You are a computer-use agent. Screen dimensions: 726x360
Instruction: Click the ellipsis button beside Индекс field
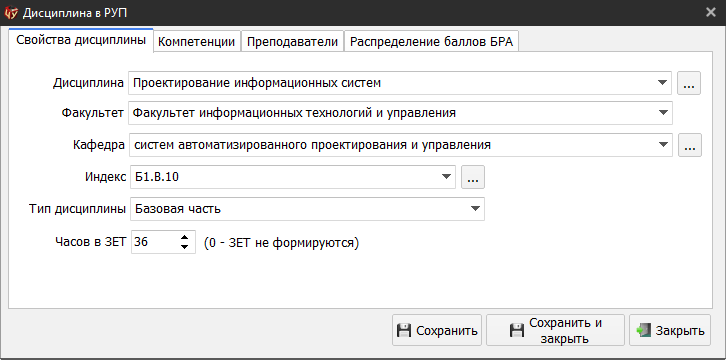tap(473, 177)
